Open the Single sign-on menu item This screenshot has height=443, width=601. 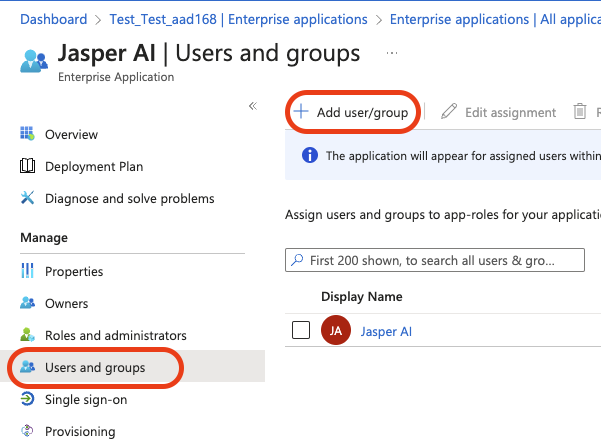(86, 400)
